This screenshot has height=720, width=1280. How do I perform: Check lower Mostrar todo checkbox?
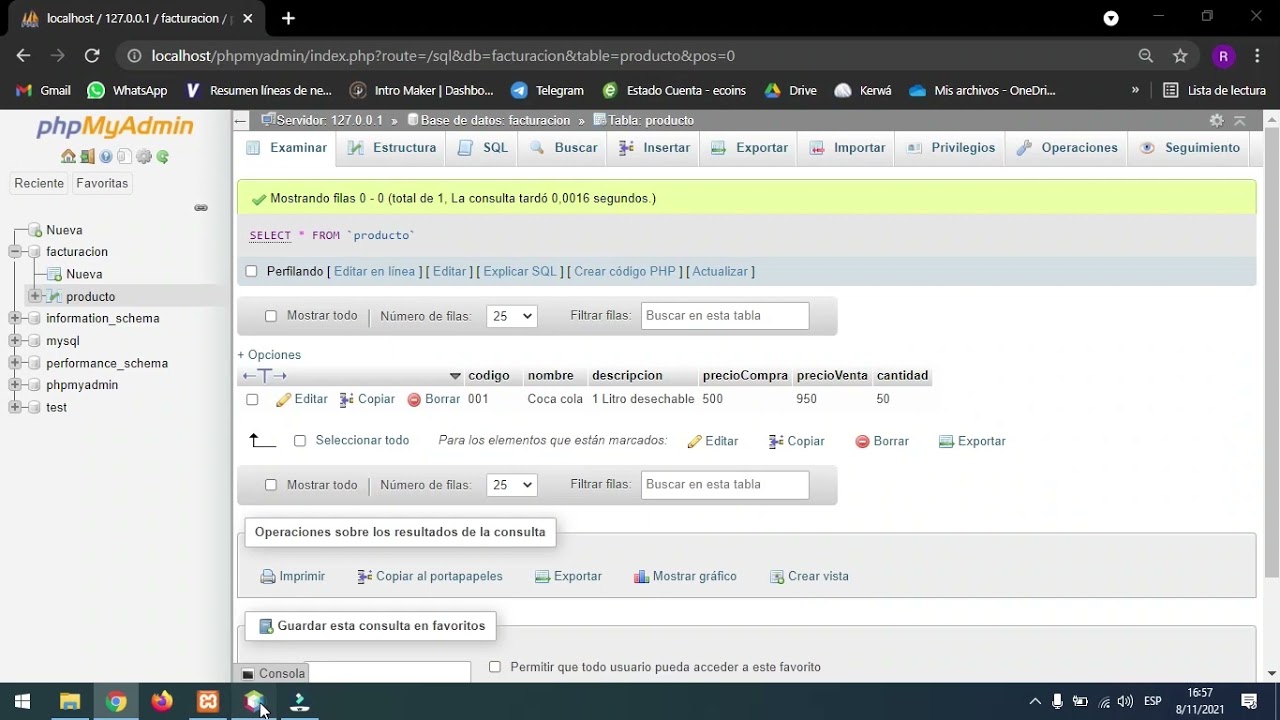[x=270, y=485]
